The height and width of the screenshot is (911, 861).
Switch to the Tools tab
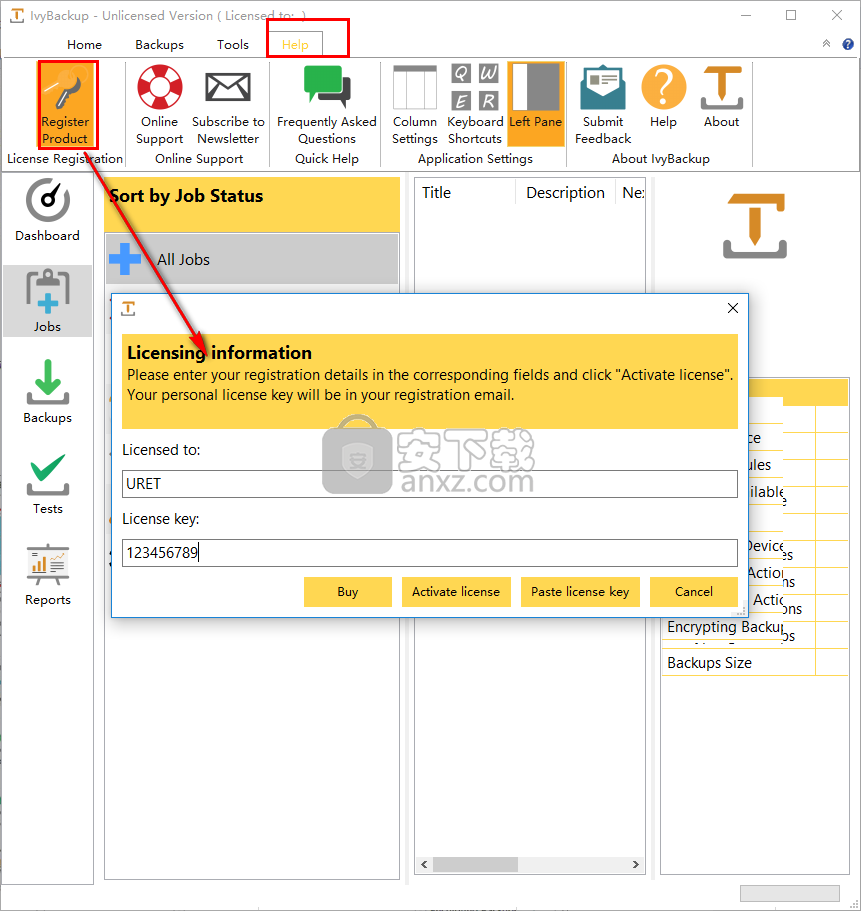tap(232, 45)
